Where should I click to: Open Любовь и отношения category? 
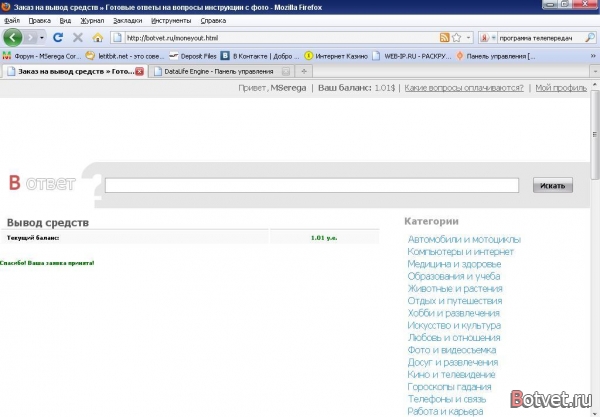coord(454,337)
